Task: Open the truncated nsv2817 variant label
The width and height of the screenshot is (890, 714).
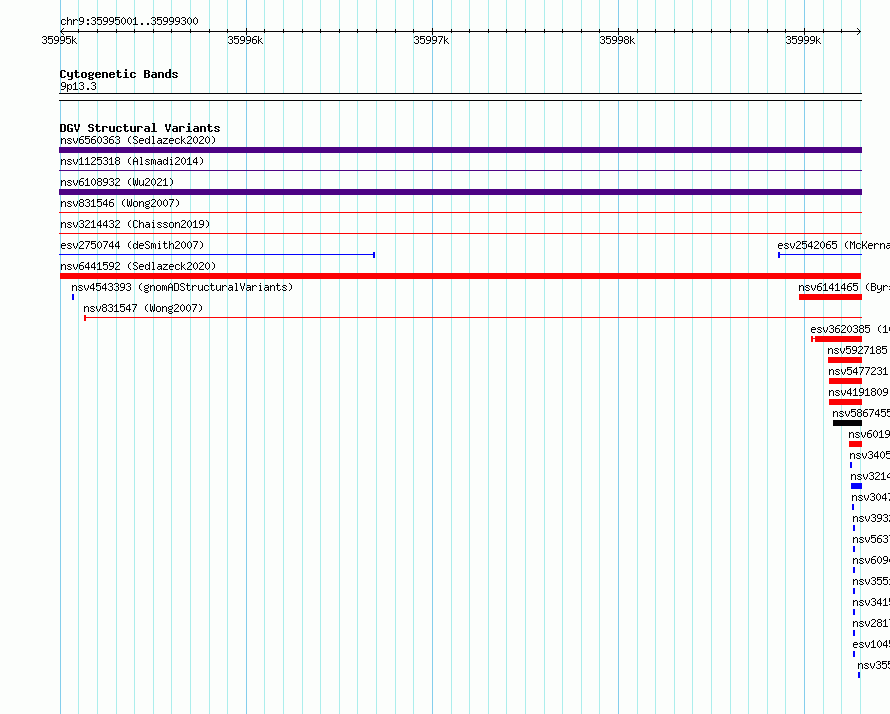Action: point(871,623)
